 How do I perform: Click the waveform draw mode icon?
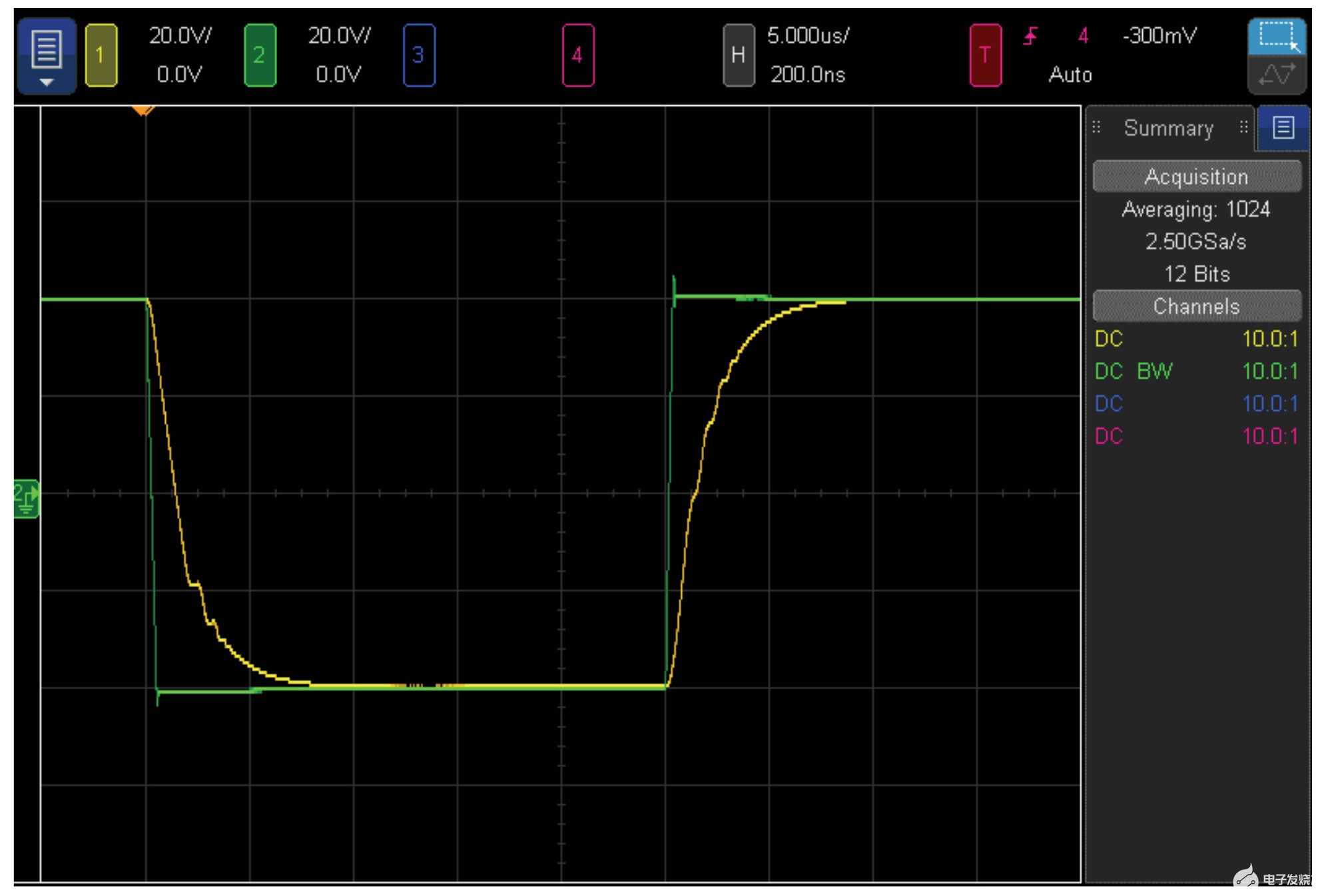pos(1276,75)
